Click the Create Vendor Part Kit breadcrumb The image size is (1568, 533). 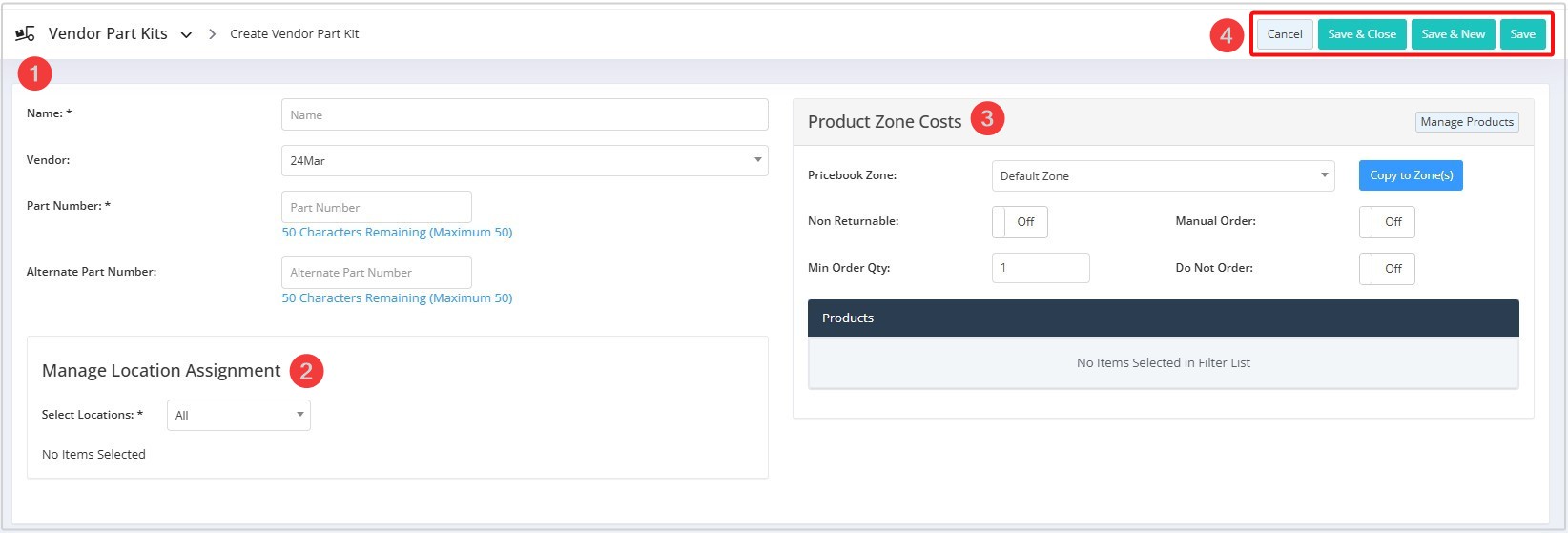[x=295, y=34]
